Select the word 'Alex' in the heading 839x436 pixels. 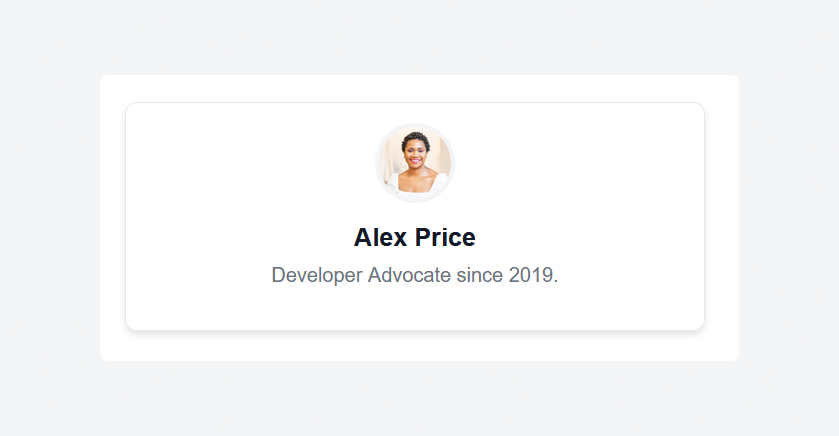pyautogui.click(x=380, y=238)
